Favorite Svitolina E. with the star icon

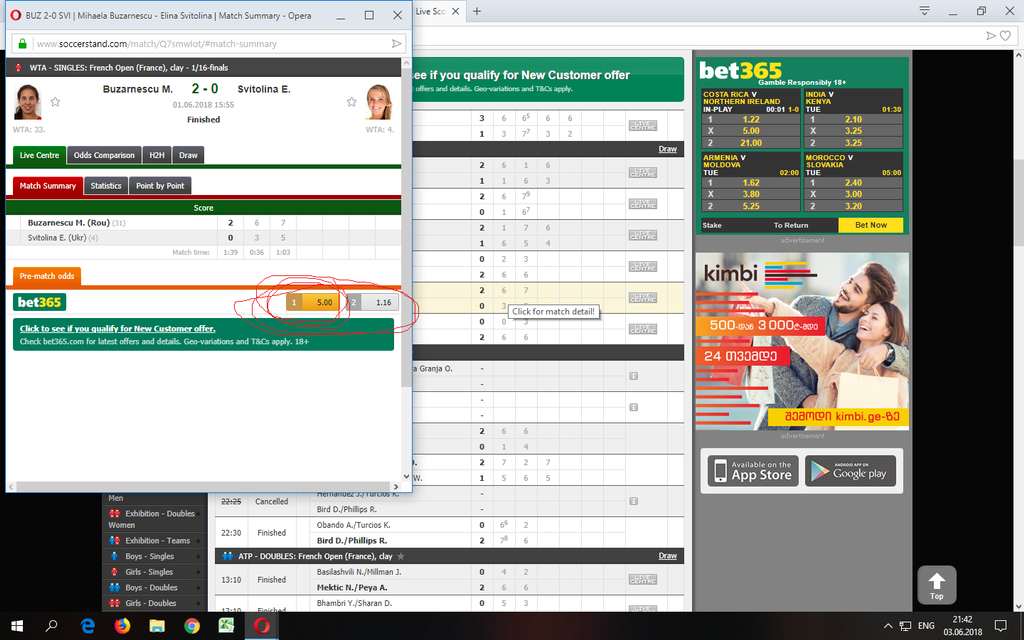[351, 102]
